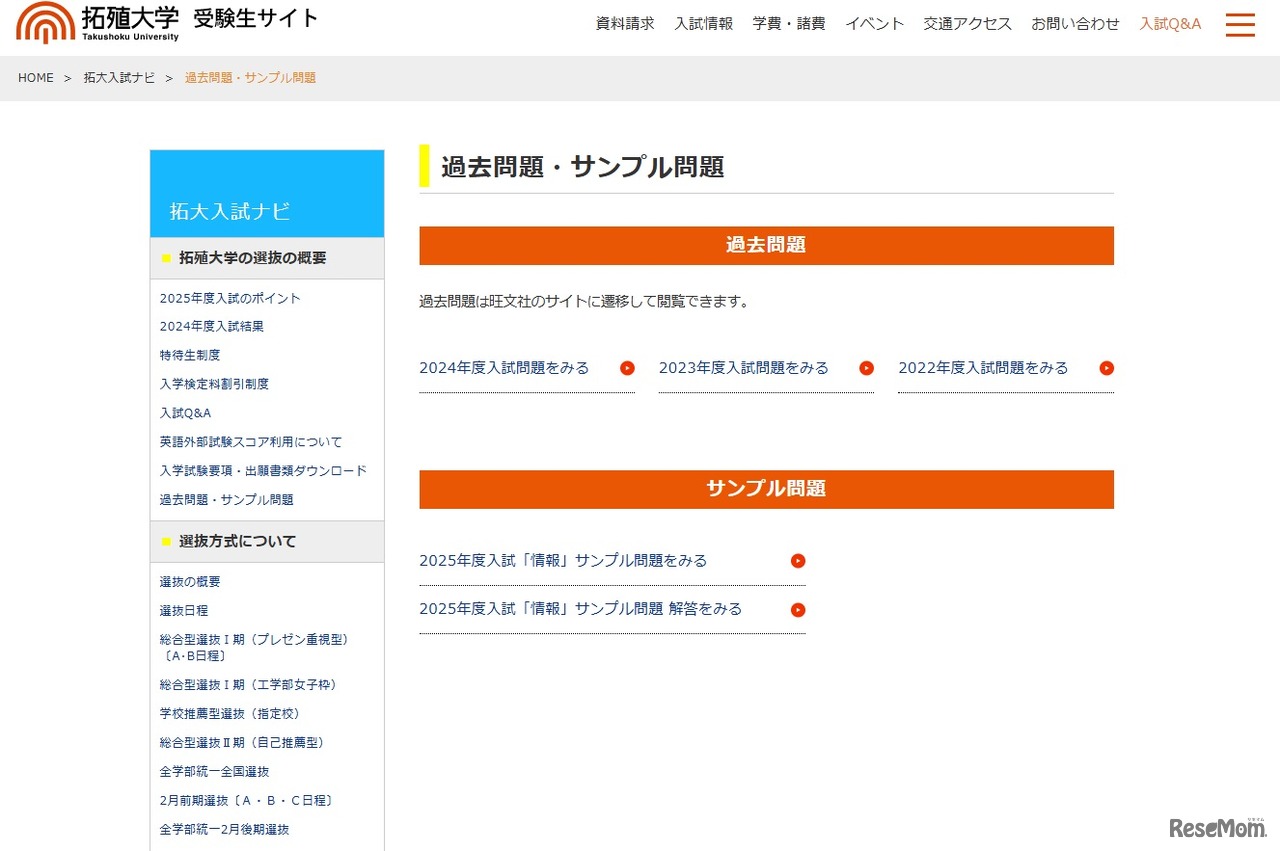Click arrow icon beside 2024年度入試問題をみる
Screen dimensions: 1280x851
click(x=627, y=368)
